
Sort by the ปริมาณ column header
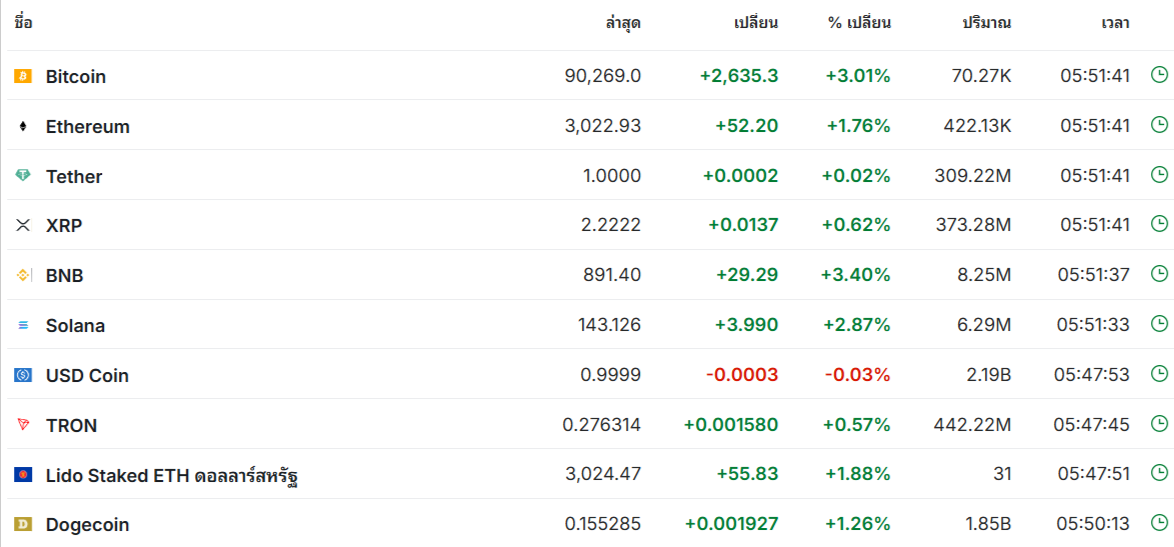[987, 22]
